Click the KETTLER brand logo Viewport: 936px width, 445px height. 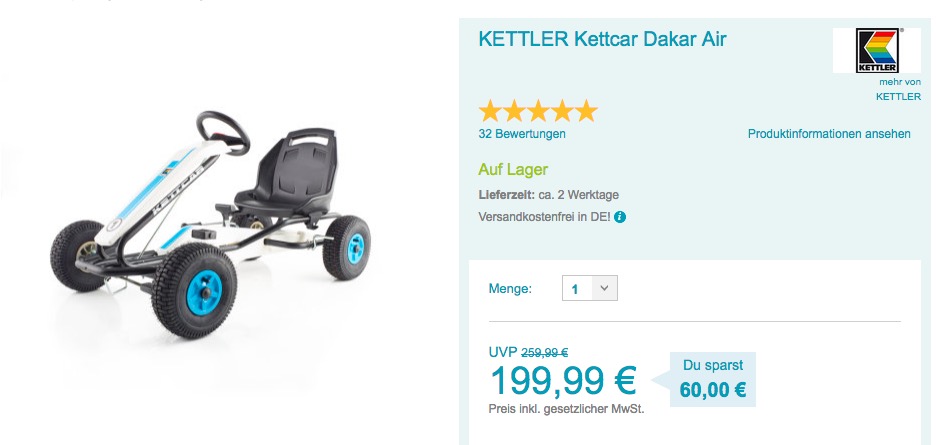pos(876,50)
